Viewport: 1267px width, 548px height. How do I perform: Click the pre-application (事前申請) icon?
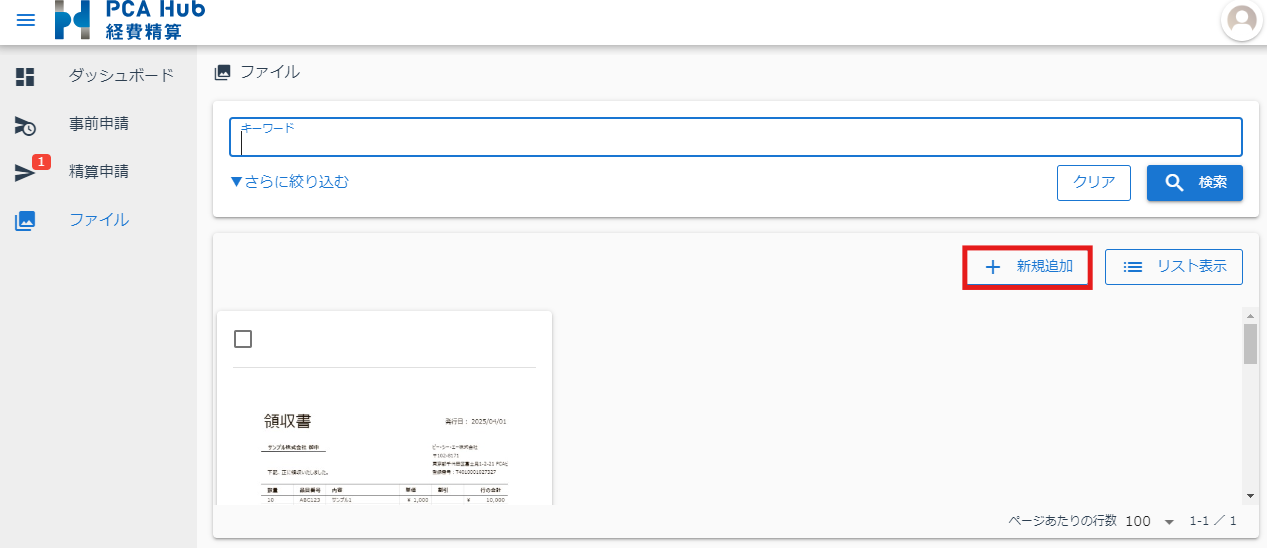(25, 125)
